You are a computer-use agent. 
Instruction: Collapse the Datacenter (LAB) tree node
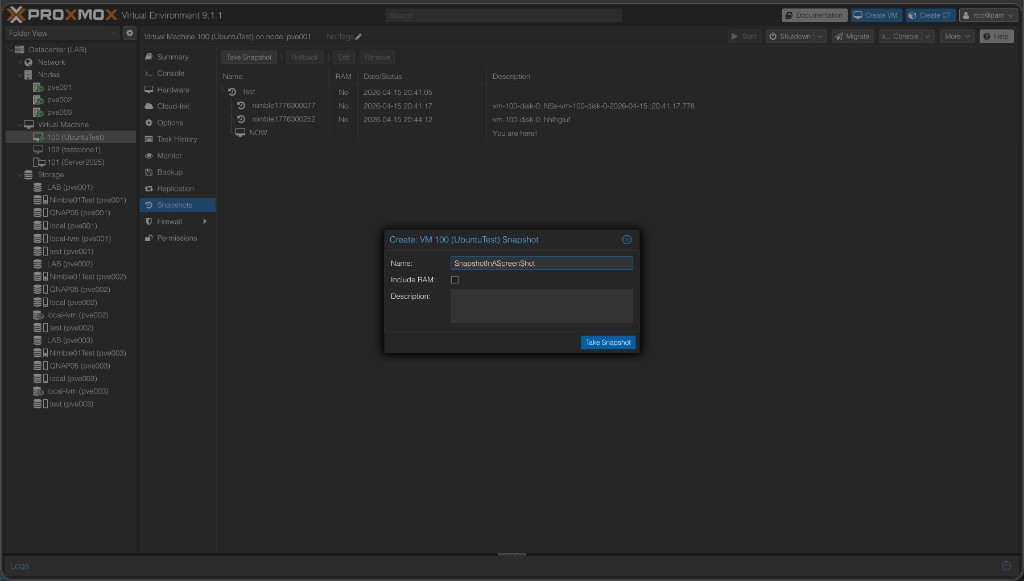pos(12,48)
